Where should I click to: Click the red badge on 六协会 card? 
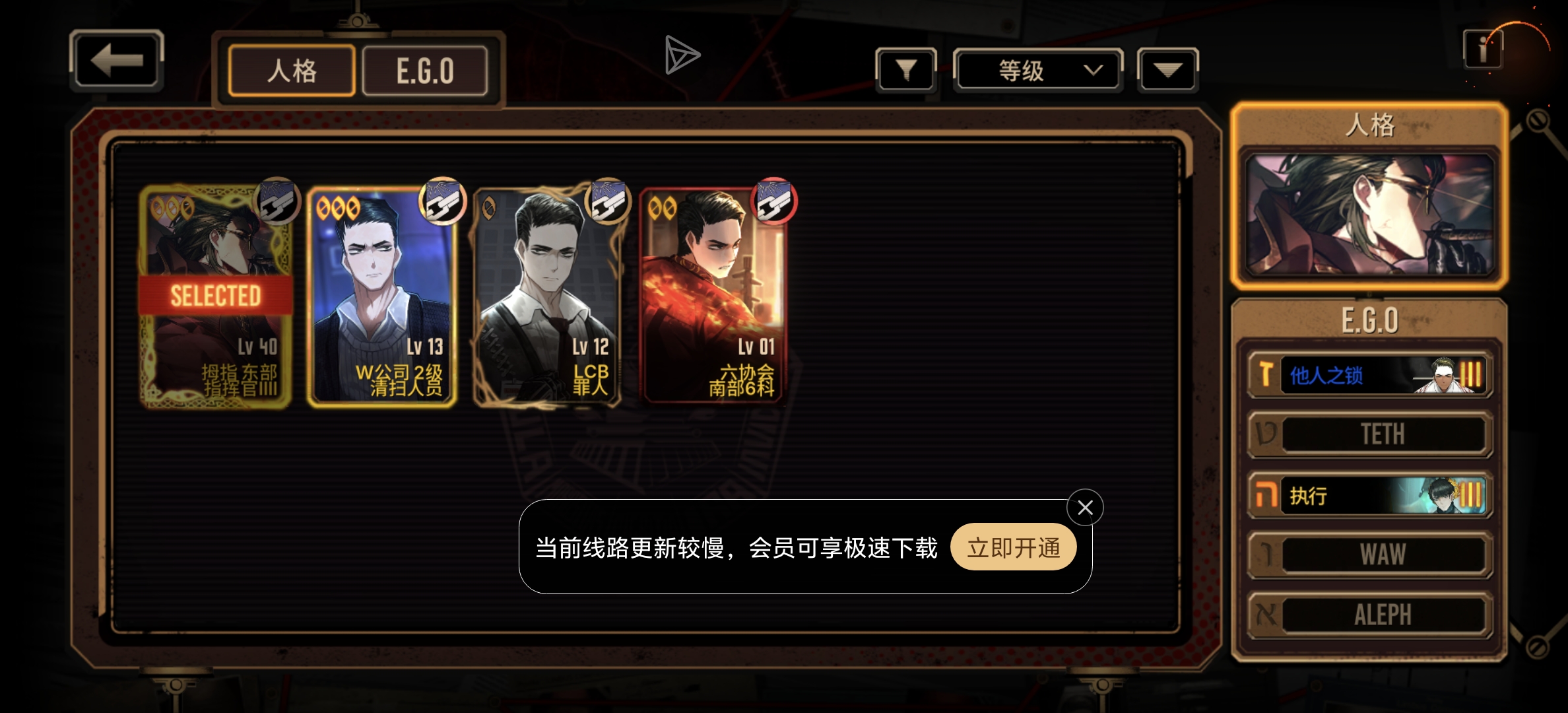click(x=774, y=201)
